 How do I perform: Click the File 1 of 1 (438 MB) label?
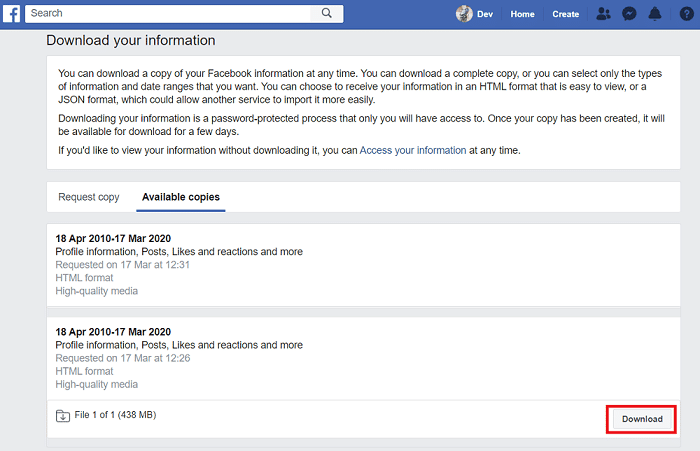(115, 415)
